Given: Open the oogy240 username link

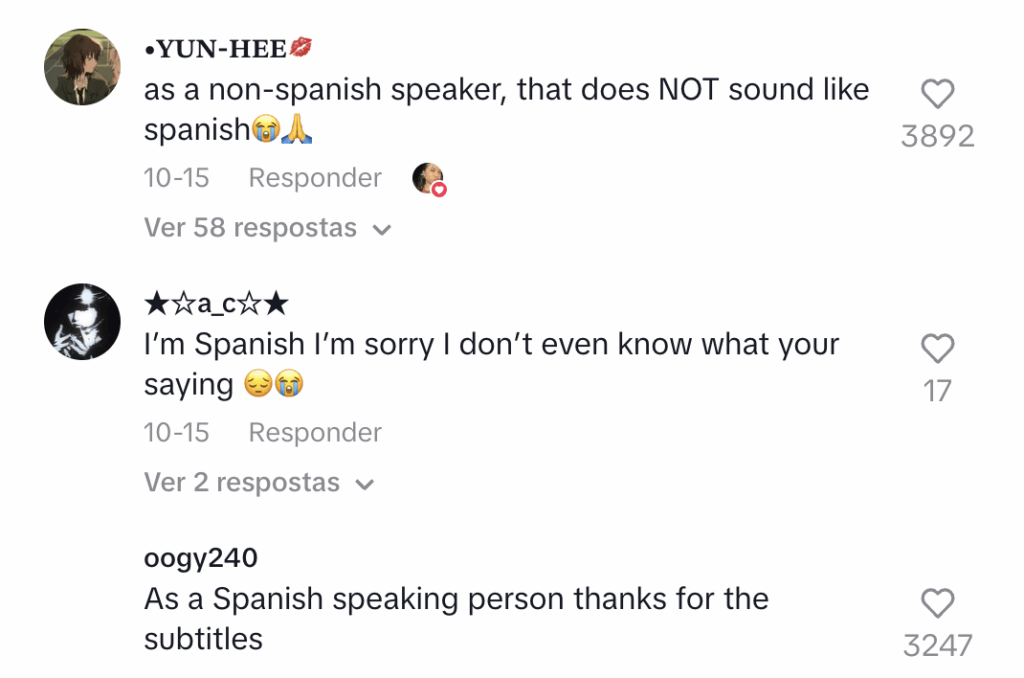Looking at the screenshot, I should coord(200,558).
